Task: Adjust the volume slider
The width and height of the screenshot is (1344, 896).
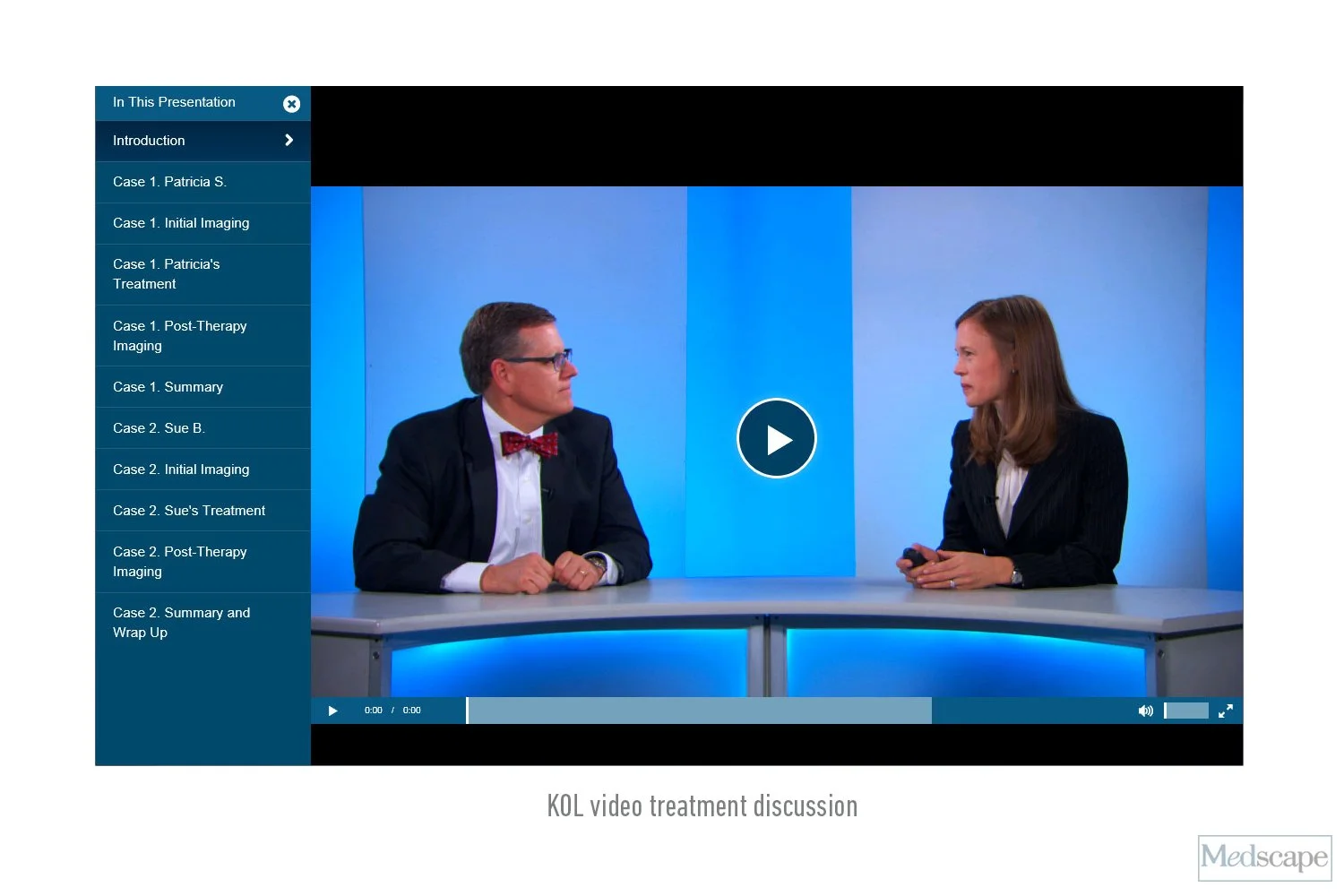Action: (1186, 711)
